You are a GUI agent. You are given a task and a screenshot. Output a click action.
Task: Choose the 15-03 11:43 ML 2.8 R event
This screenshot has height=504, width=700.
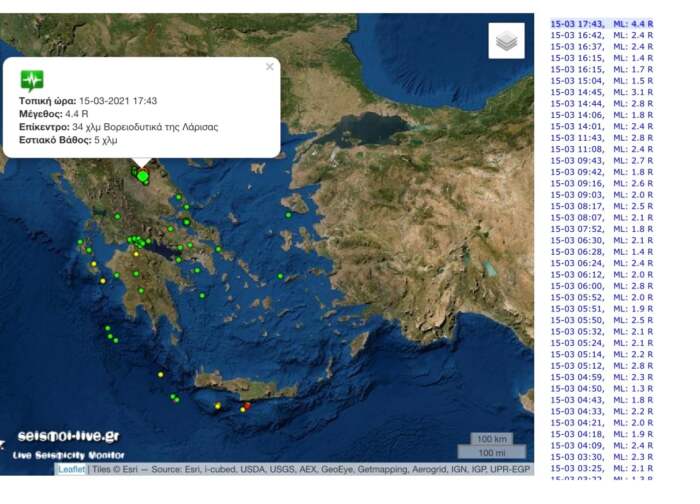click(x=601, y=137)
